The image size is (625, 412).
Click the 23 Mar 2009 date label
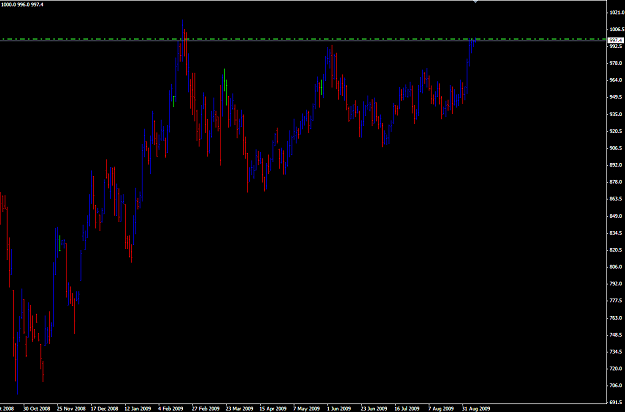pyautogui.click(x=240, y=408)
